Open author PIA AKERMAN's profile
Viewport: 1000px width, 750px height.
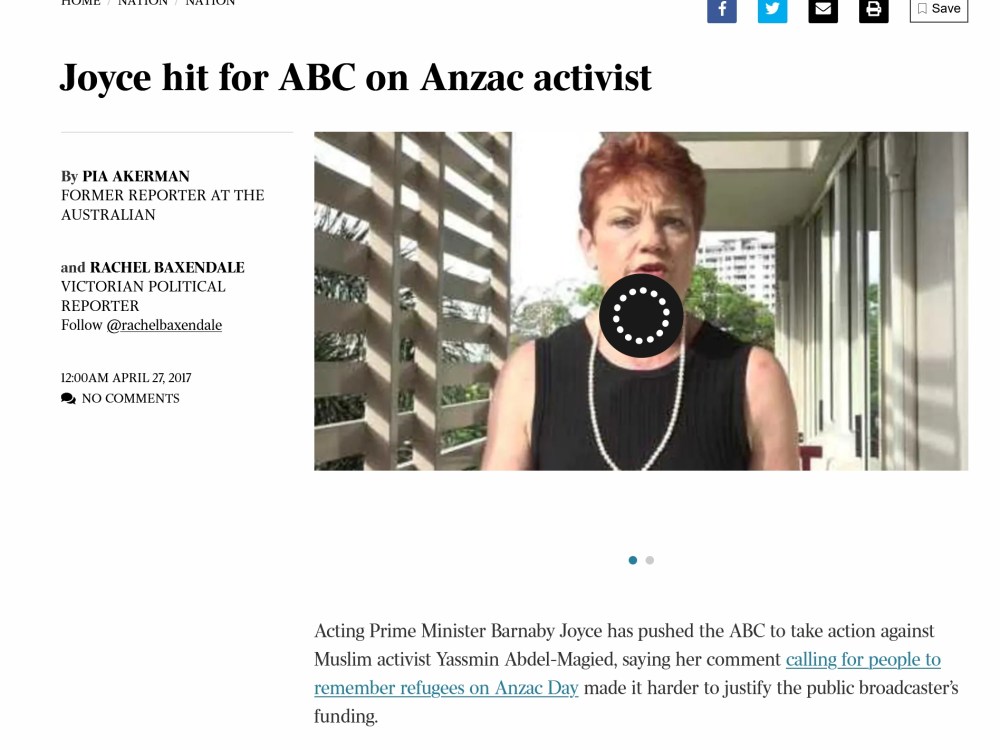136,176
